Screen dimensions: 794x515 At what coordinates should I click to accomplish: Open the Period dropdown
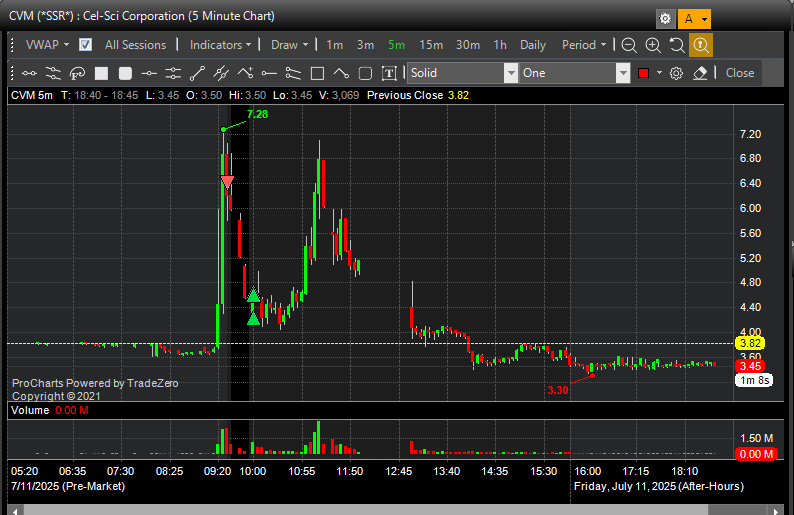pyautogui.click(x=584, y=45)
